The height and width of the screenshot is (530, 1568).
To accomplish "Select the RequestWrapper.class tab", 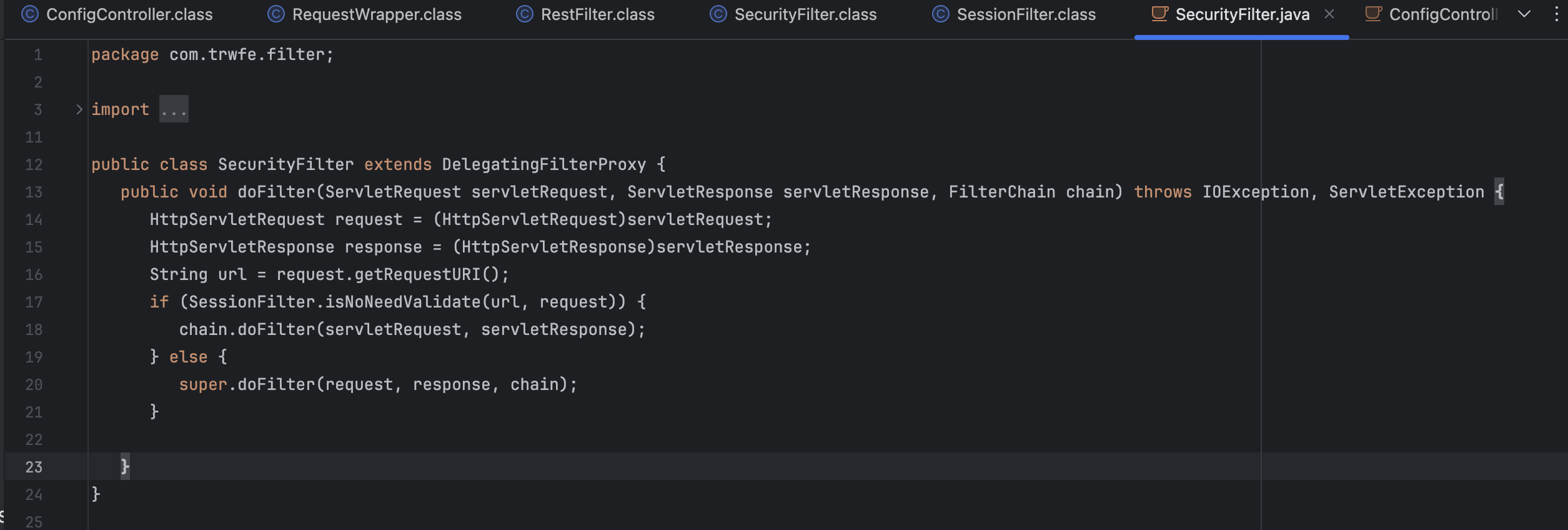I will click(377, 14).
